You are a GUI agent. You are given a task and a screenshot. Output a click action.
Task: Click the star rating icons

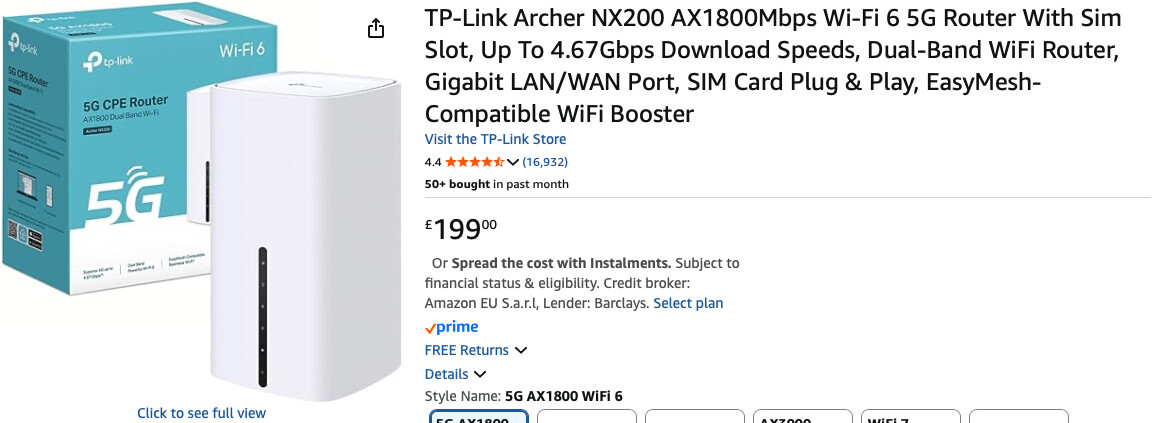474,162
